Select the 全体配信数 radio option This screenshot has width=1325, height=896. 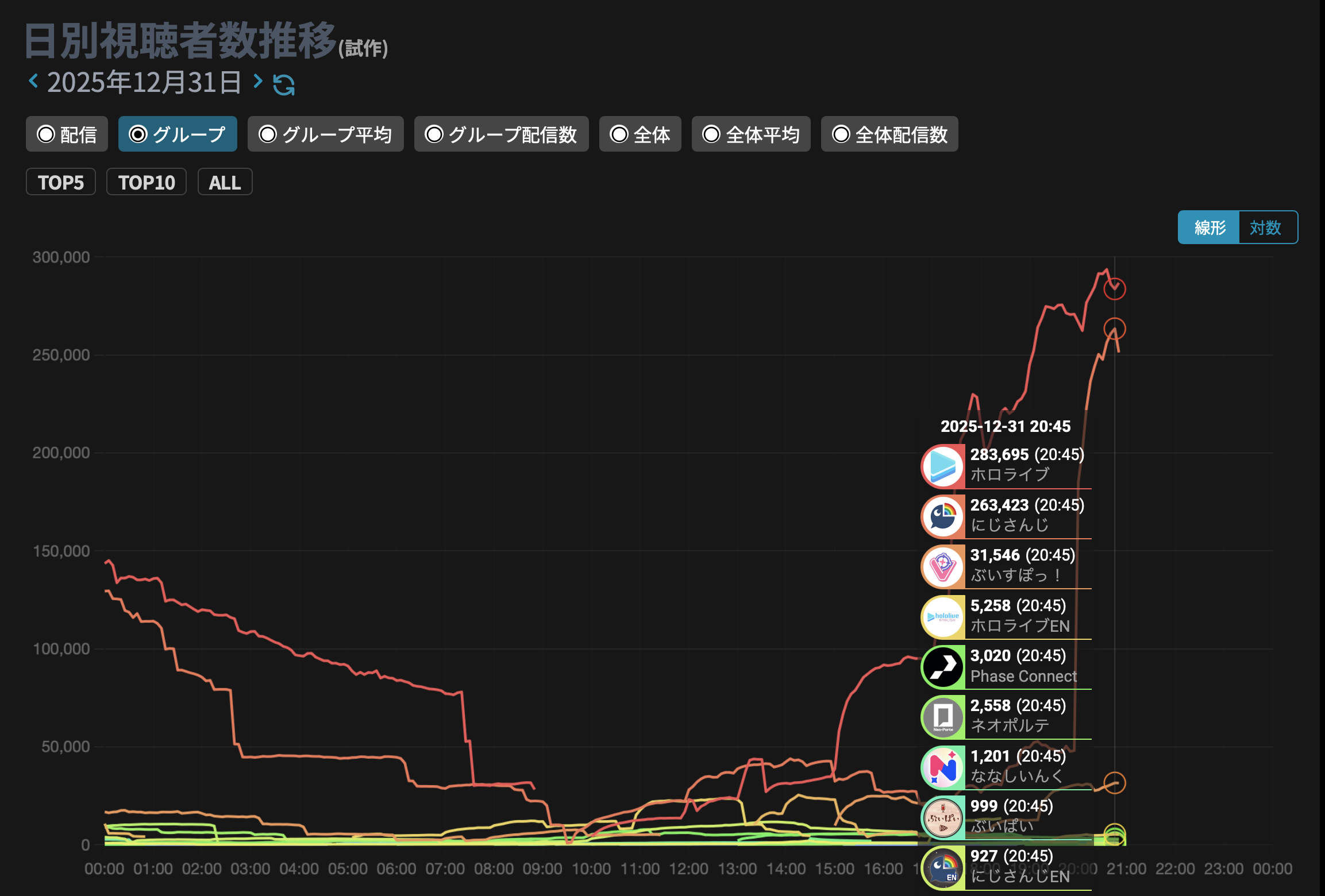(x=889, y=134)
